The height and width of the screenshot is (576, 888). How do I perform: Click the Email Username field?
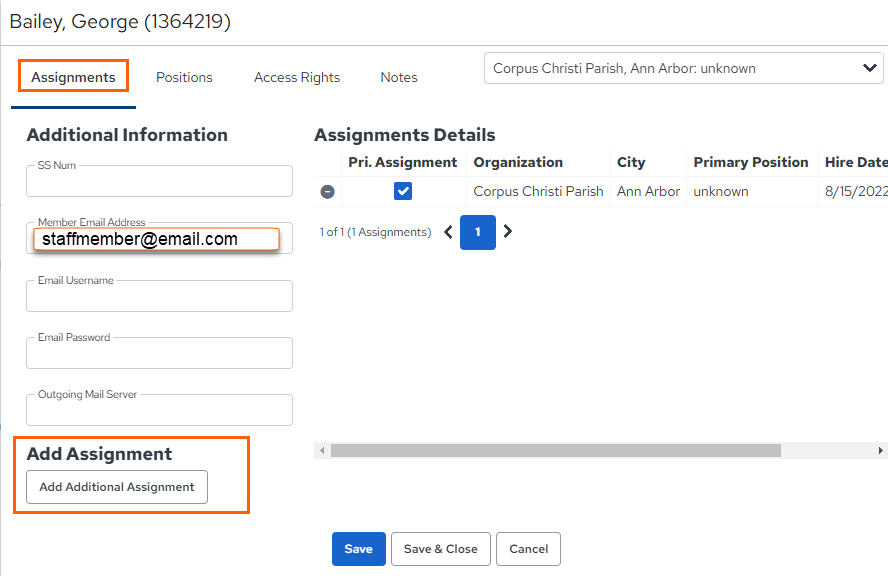pyautogui.click(x=159, y=296)
